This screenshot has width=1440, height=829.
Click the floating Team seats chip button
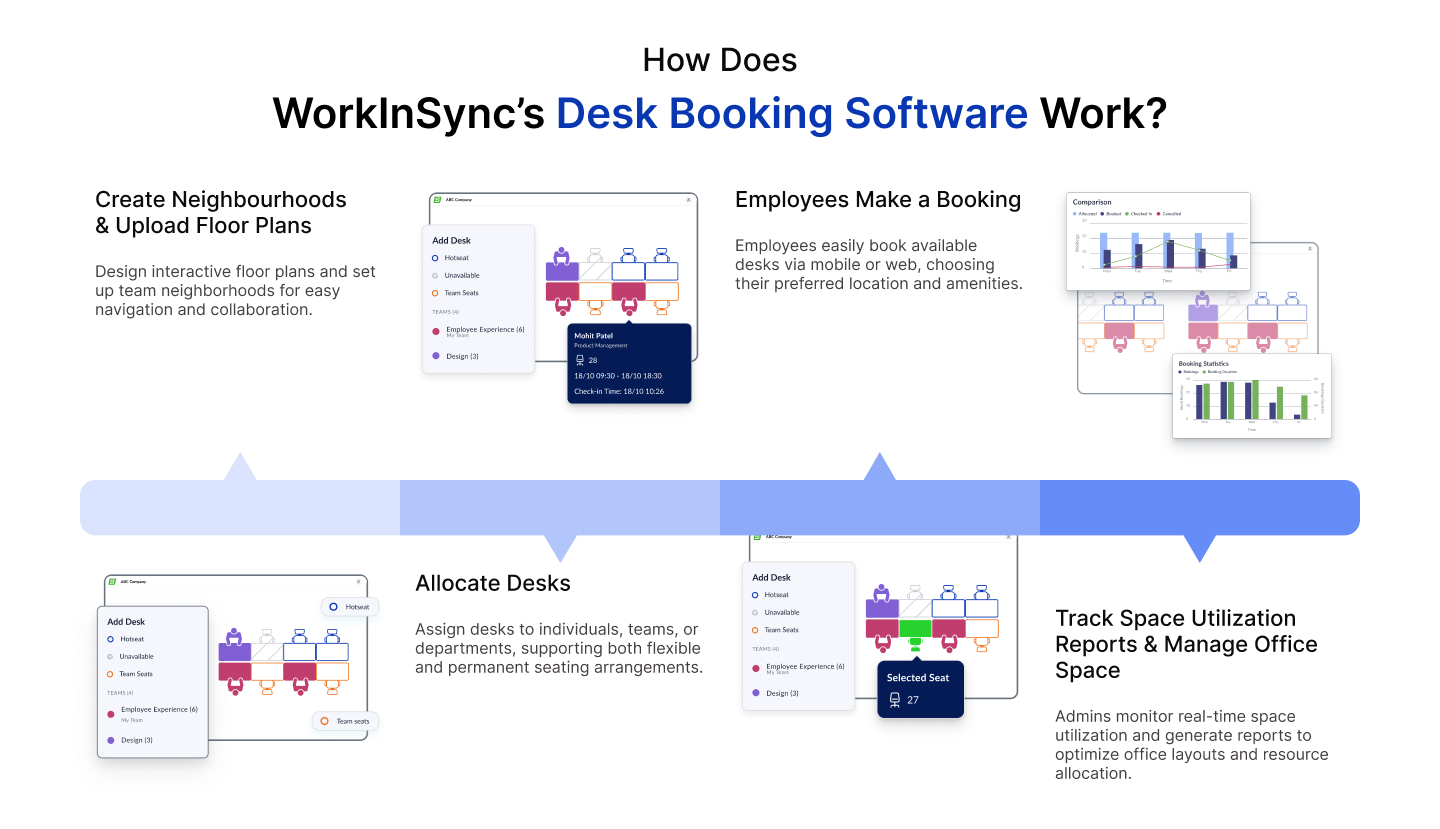tap(346, 721)
